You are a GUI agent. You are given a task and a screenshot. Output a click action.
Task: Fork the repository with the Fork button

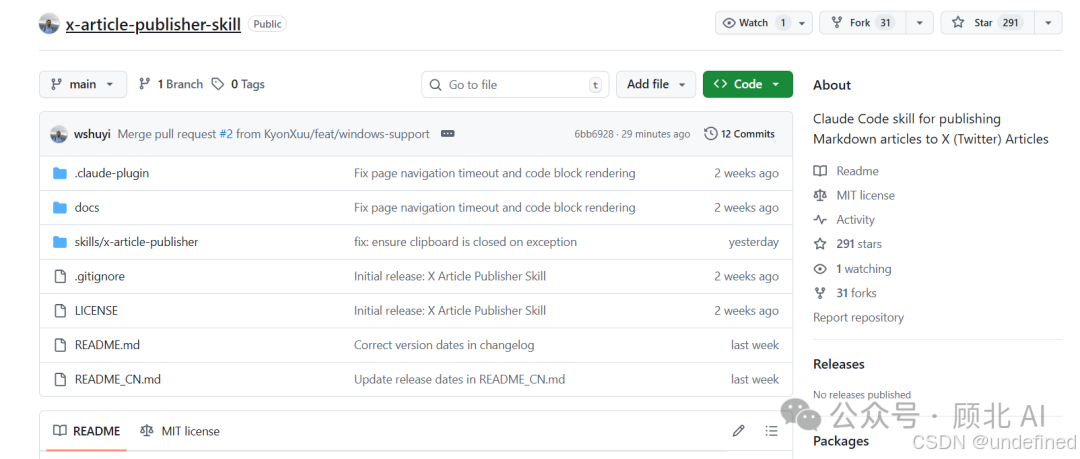point(862,23)
